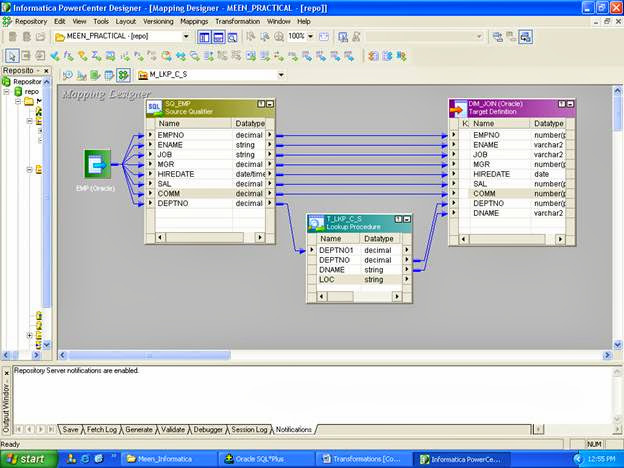Viewport: 624px width, 468px height.
Task: Click the Start button
Action: [x=29, y=459]
